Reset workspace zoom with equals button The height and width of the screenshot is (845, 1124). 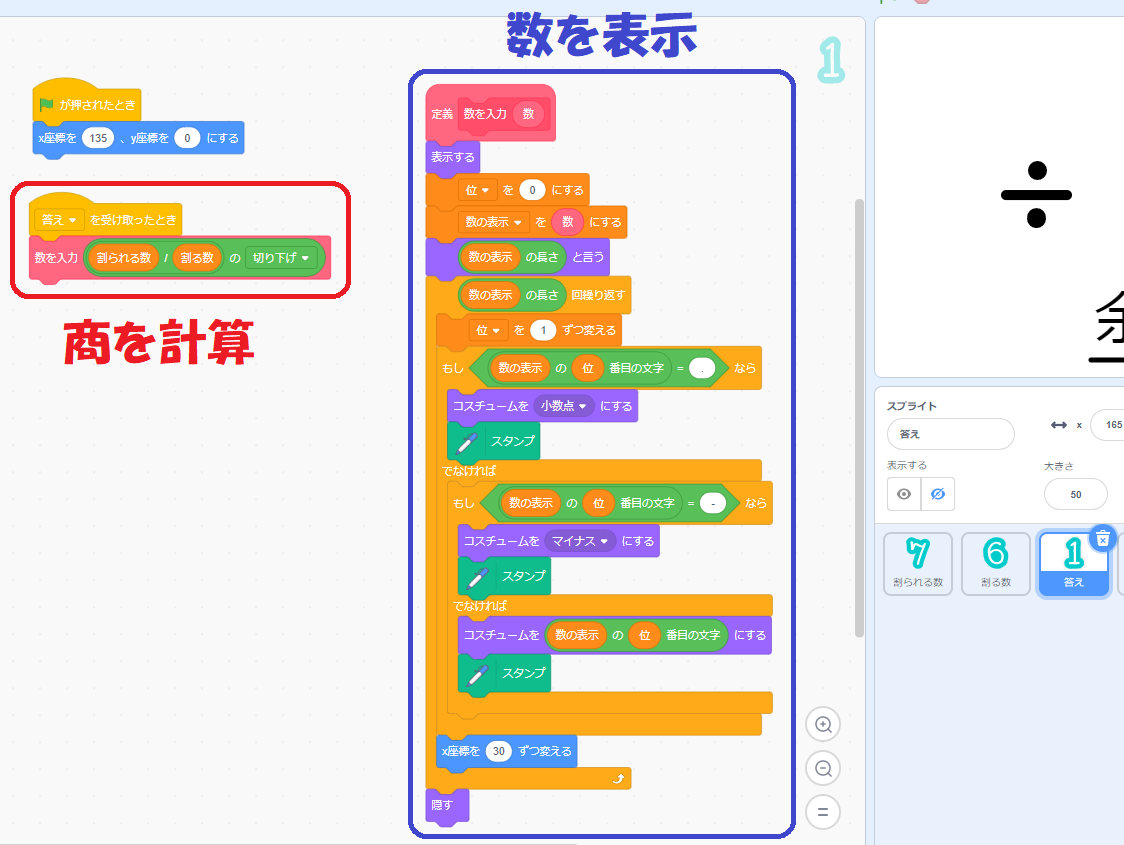click(x=823, y=811)
